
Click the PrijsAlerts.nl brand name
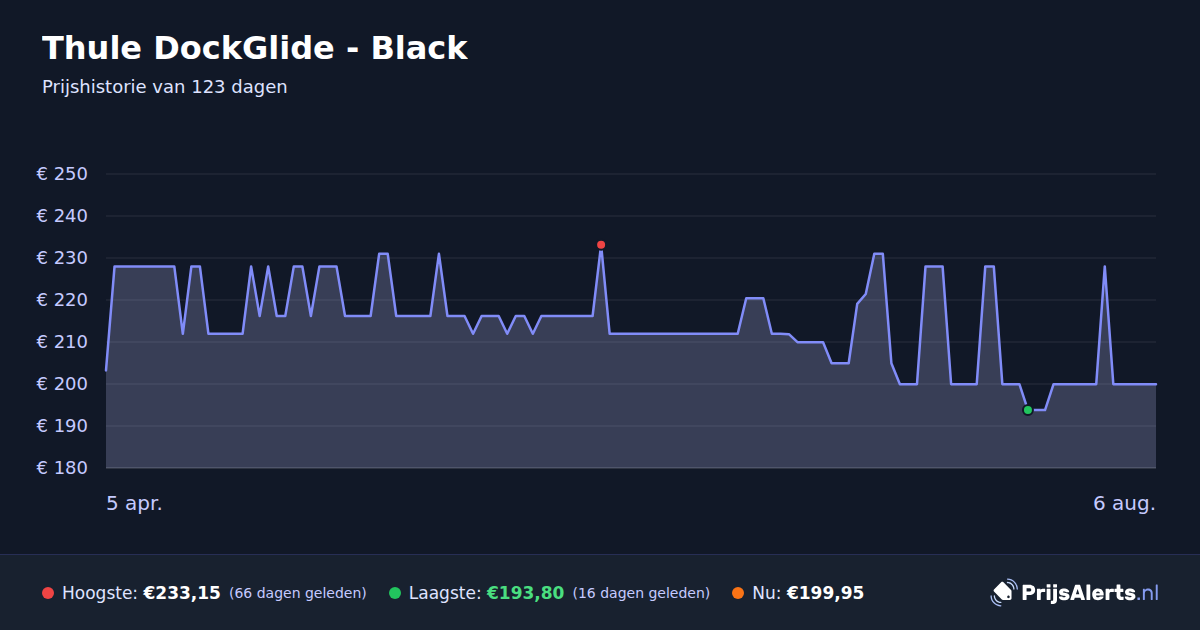[1090, 593]
